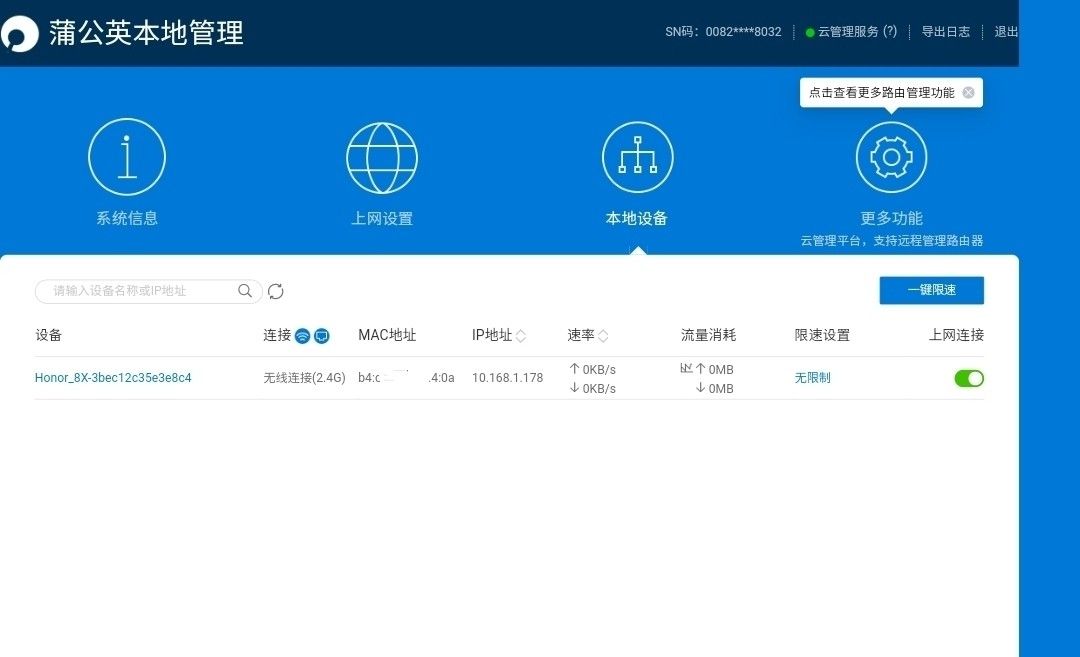This screenshot has height=657, width=1080.
Task: Open the 无限制 speed limit setting link
Action: pyautogui.click(x=812, y=378)
